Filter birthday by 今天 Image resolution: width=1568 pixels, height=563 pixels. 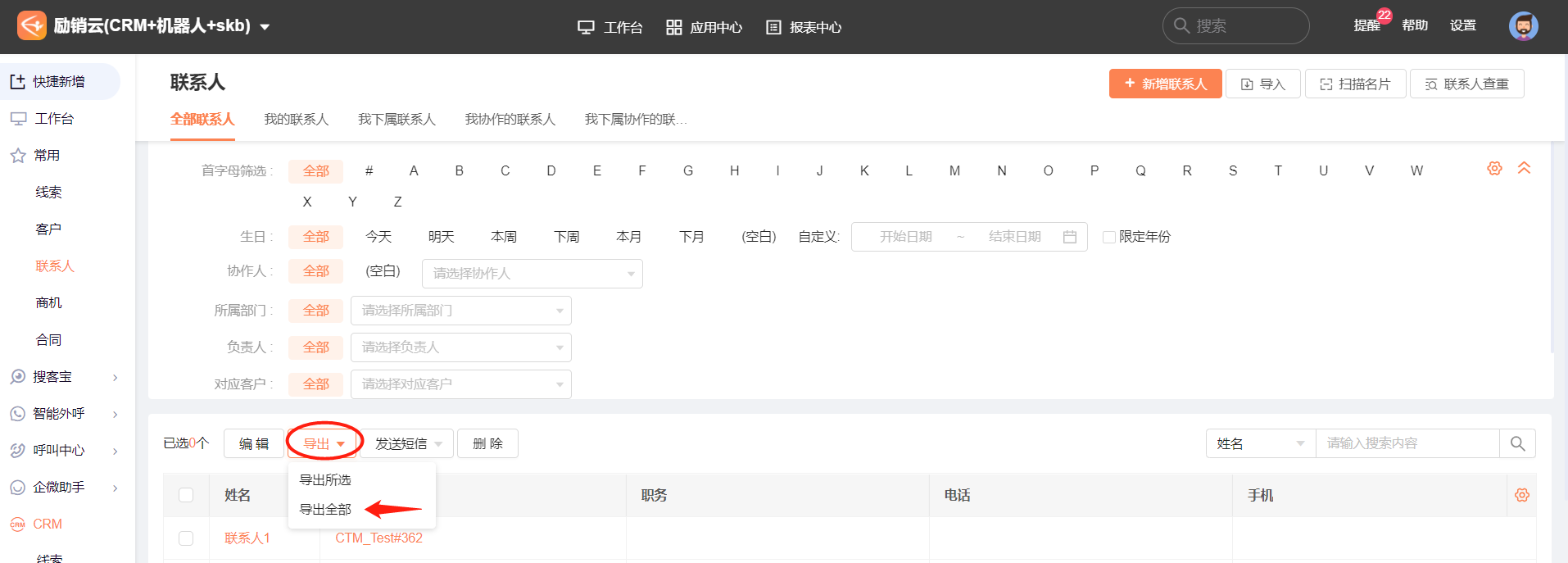378,237
